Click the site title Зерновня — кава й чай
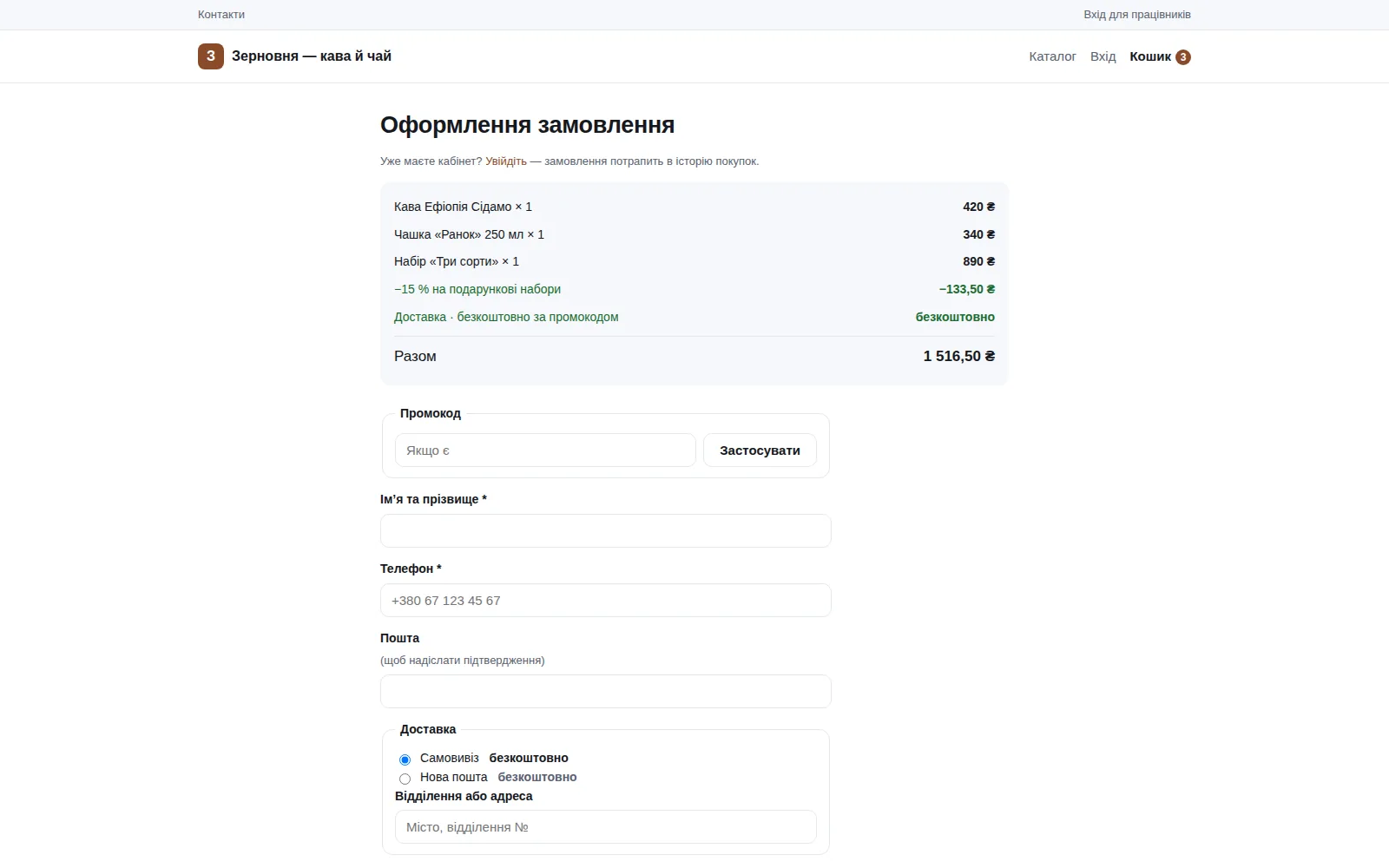1389x868 pixels. click(x=312, y=56)
